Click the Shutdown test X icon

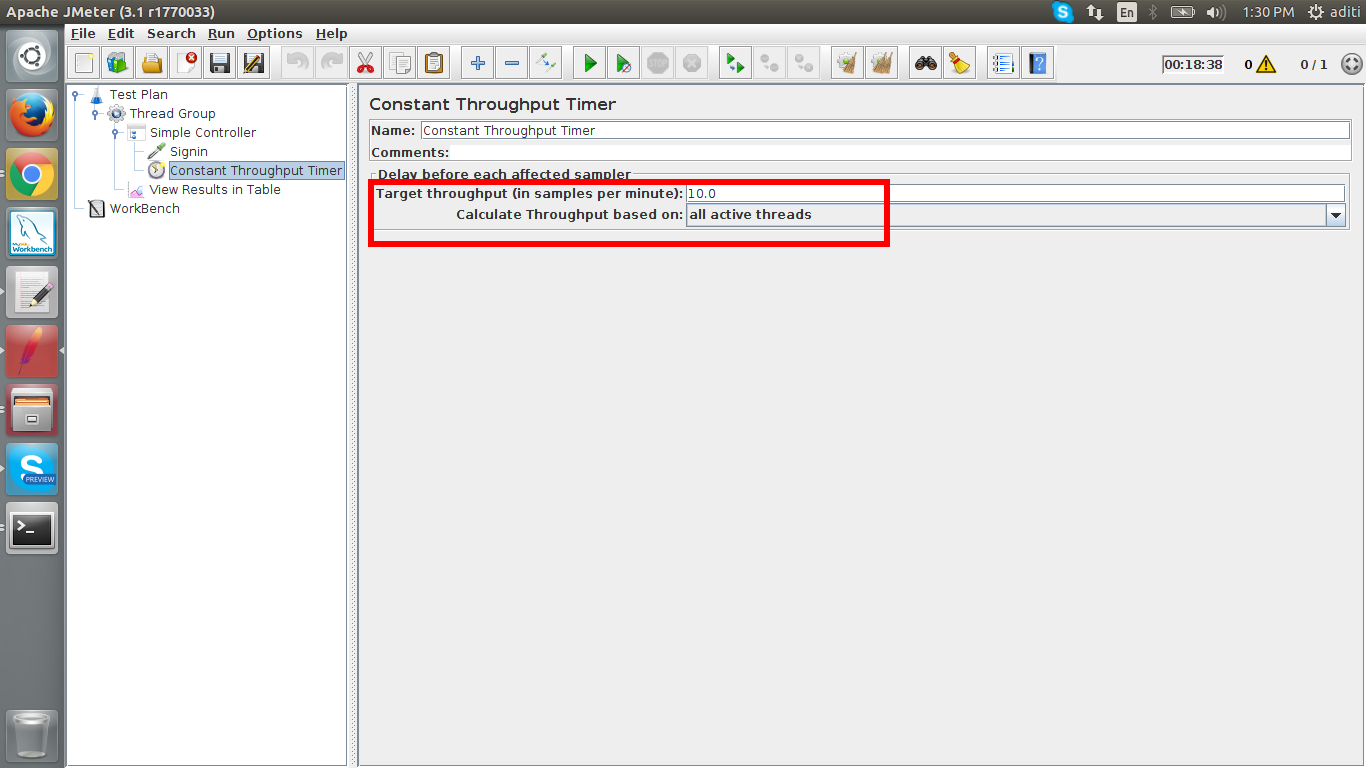pos(692,64)
